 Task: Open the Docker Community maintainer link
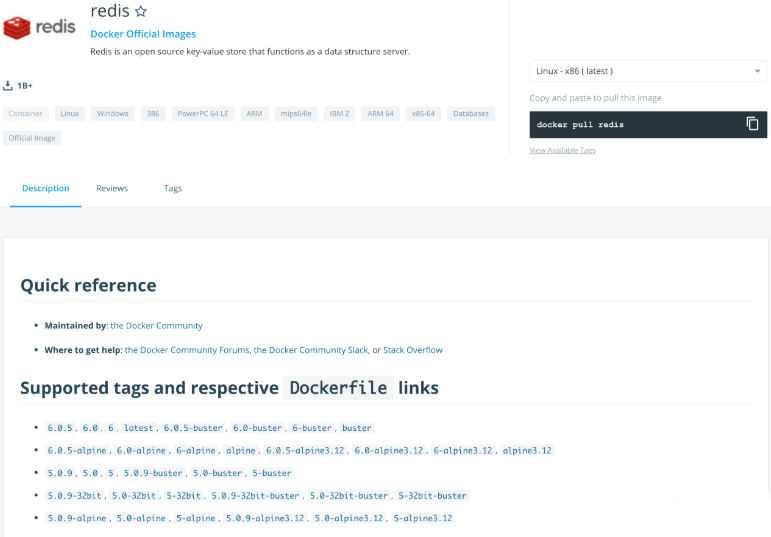[x=156, y=326]
